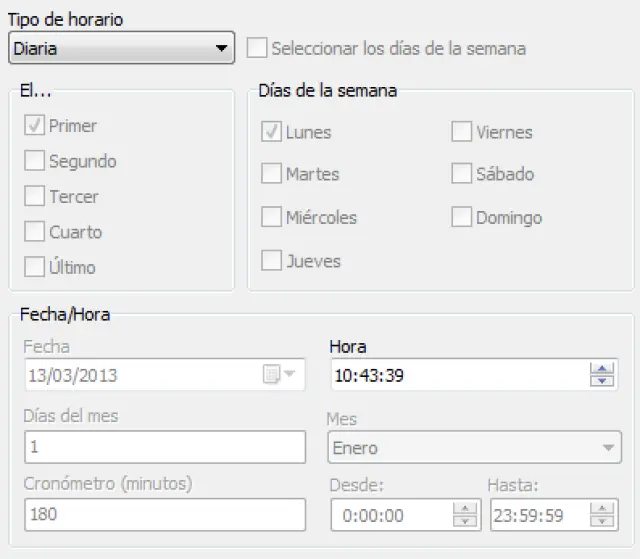Click the Fecha date field
This screenshot has width=640, height=559.
click(x=138, y=375)
